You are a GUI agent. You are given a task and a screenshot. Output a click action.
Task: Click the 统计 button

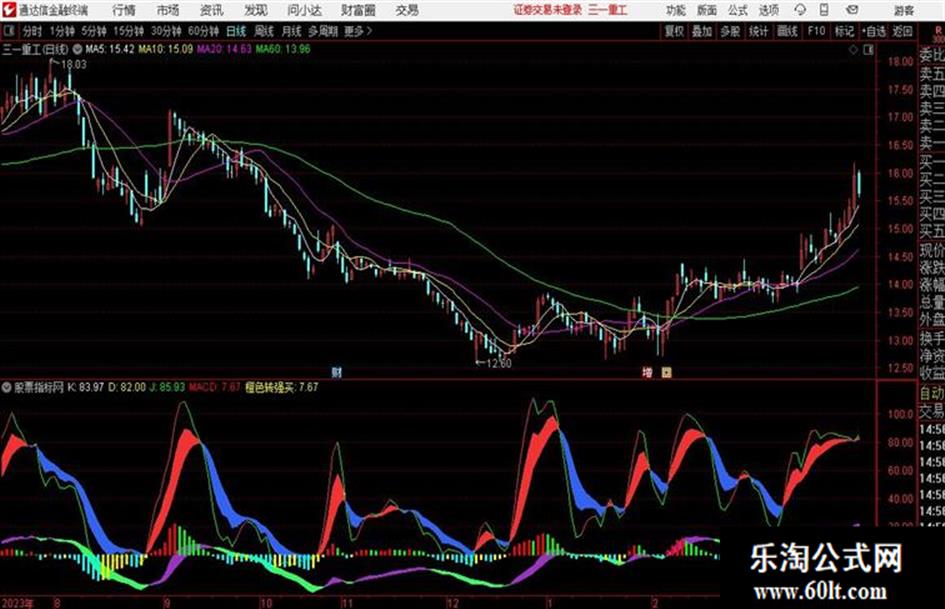click(x=758, y=31)
